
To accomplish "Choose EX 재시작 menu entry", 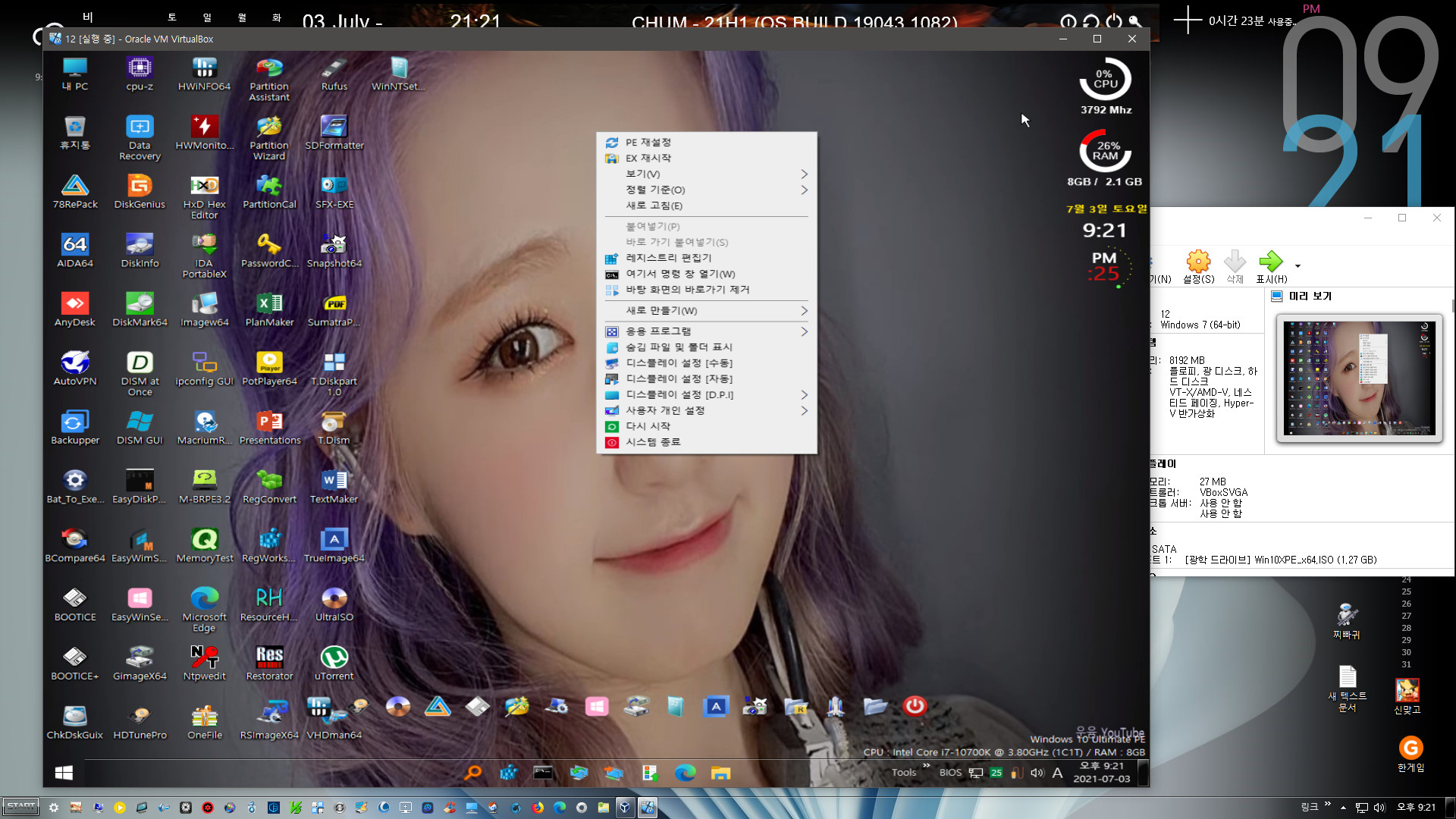I will (707, 158).
